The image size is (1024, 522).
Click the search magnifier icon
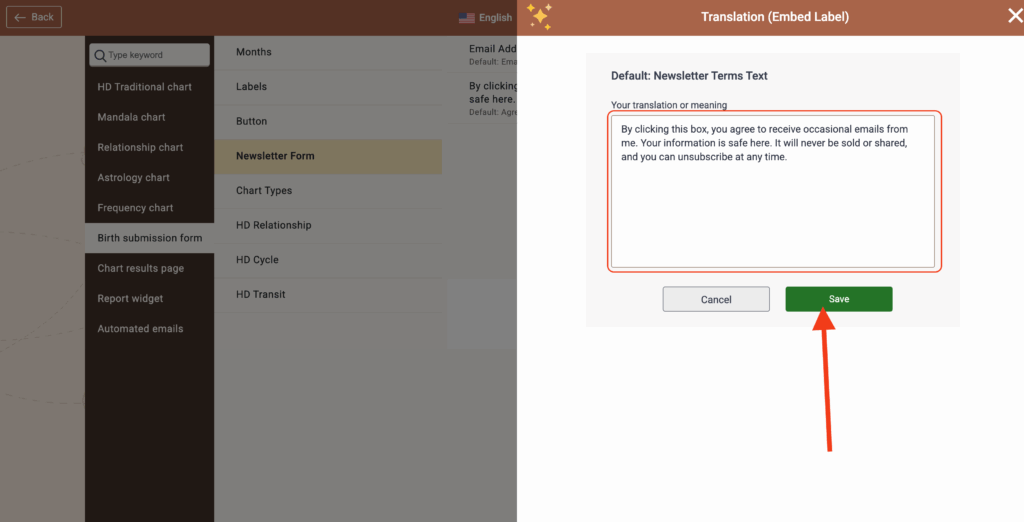(x=99, y=55)
